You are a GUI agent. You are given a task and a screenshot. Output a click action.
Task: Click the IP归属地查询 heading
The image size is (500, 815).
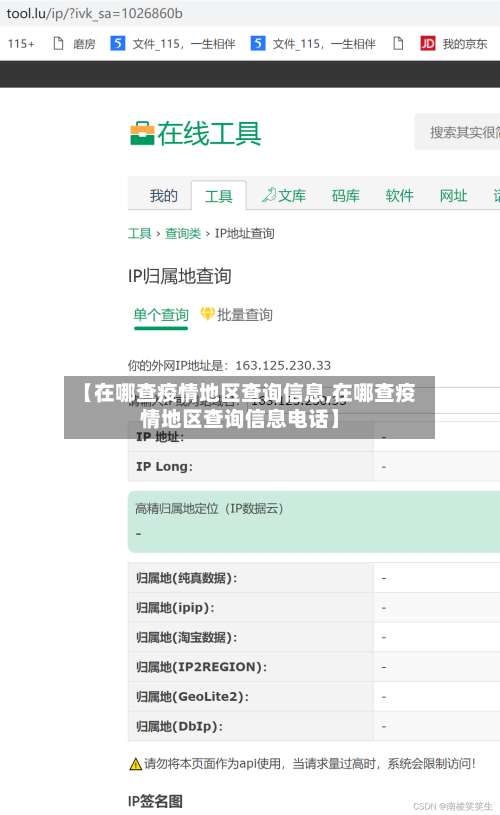click(x=179, y=276)
